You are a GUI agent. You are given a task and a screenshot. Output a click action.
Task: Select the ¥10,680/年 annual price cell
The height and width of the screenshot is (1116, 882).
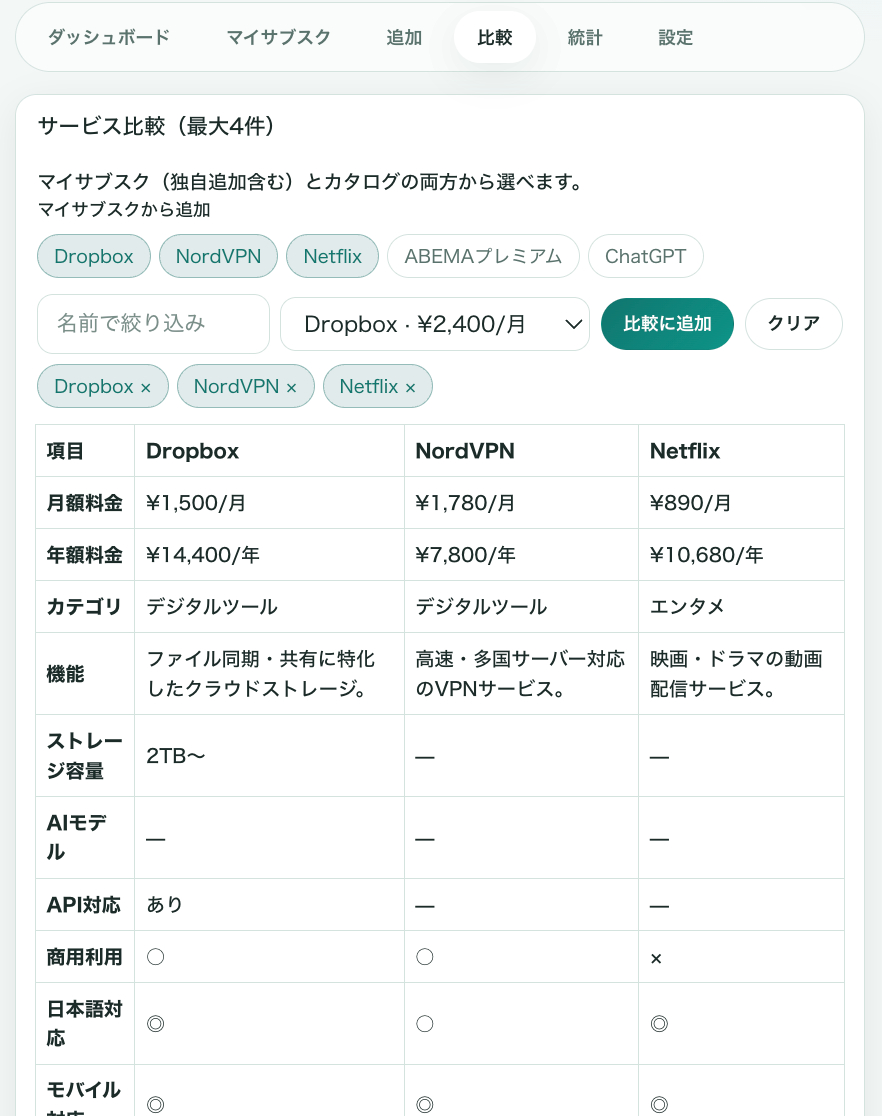tap(741, 555)
